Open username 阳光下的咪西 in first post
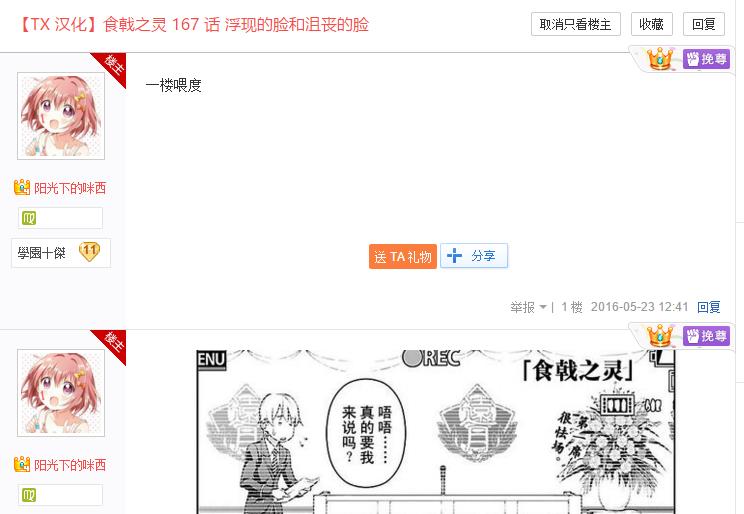Screen dimensions: 744x514 pyautogui.click(x=70, y=188)
